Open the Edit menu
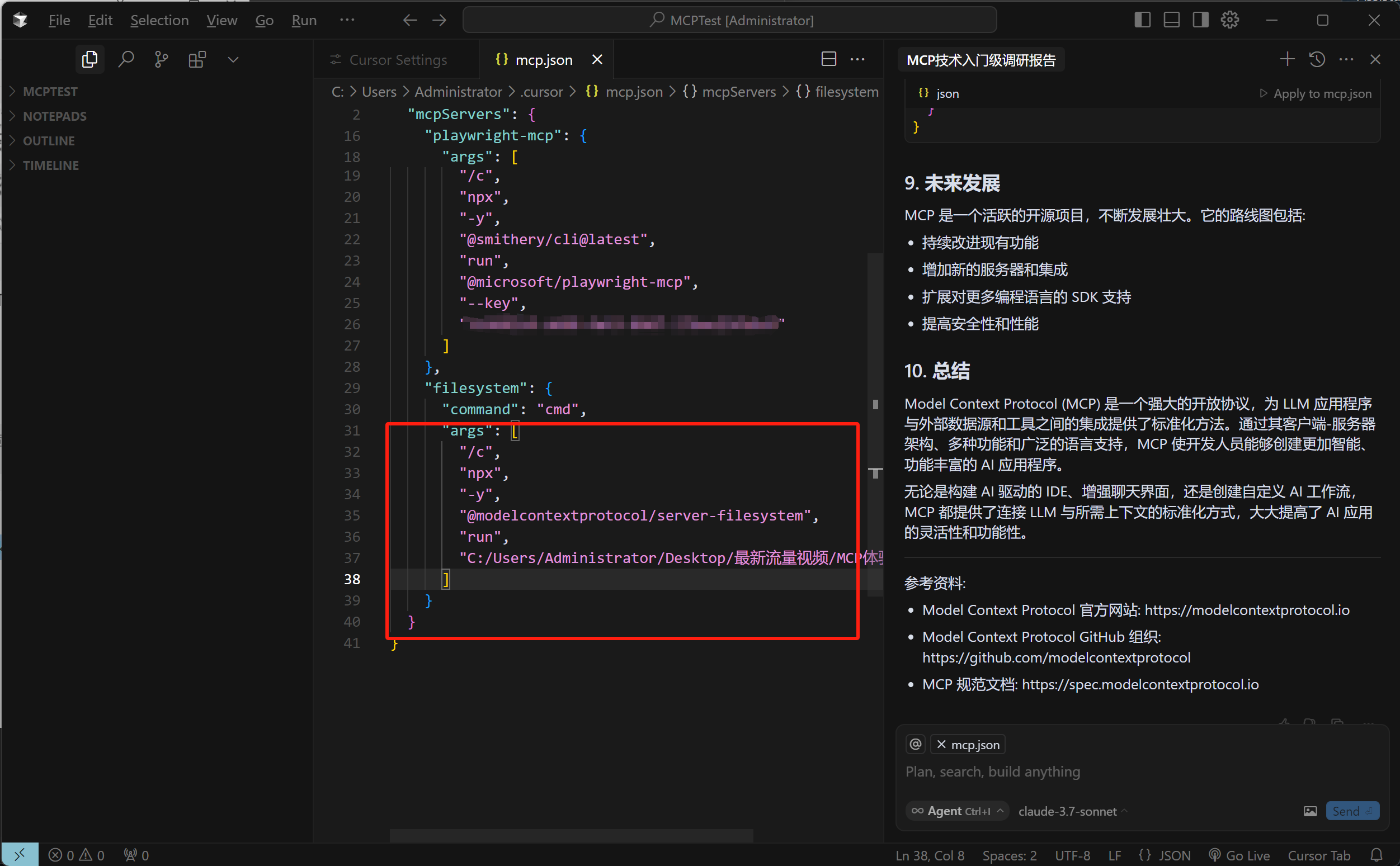The height and width of the screenshot is (866, 1400). point(100,21)
